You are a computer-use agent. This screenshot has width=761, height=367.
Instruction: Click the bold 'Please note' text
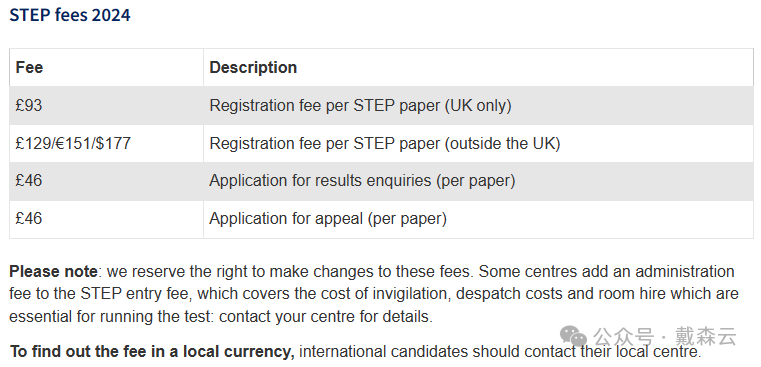[53, 271]
